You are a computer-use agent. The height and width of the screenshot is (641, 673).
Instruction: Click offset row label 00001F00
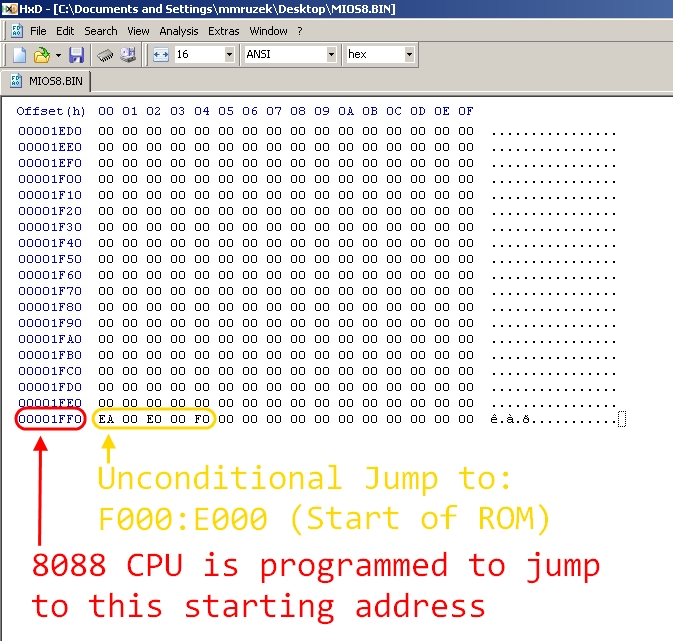pos(50,179)
